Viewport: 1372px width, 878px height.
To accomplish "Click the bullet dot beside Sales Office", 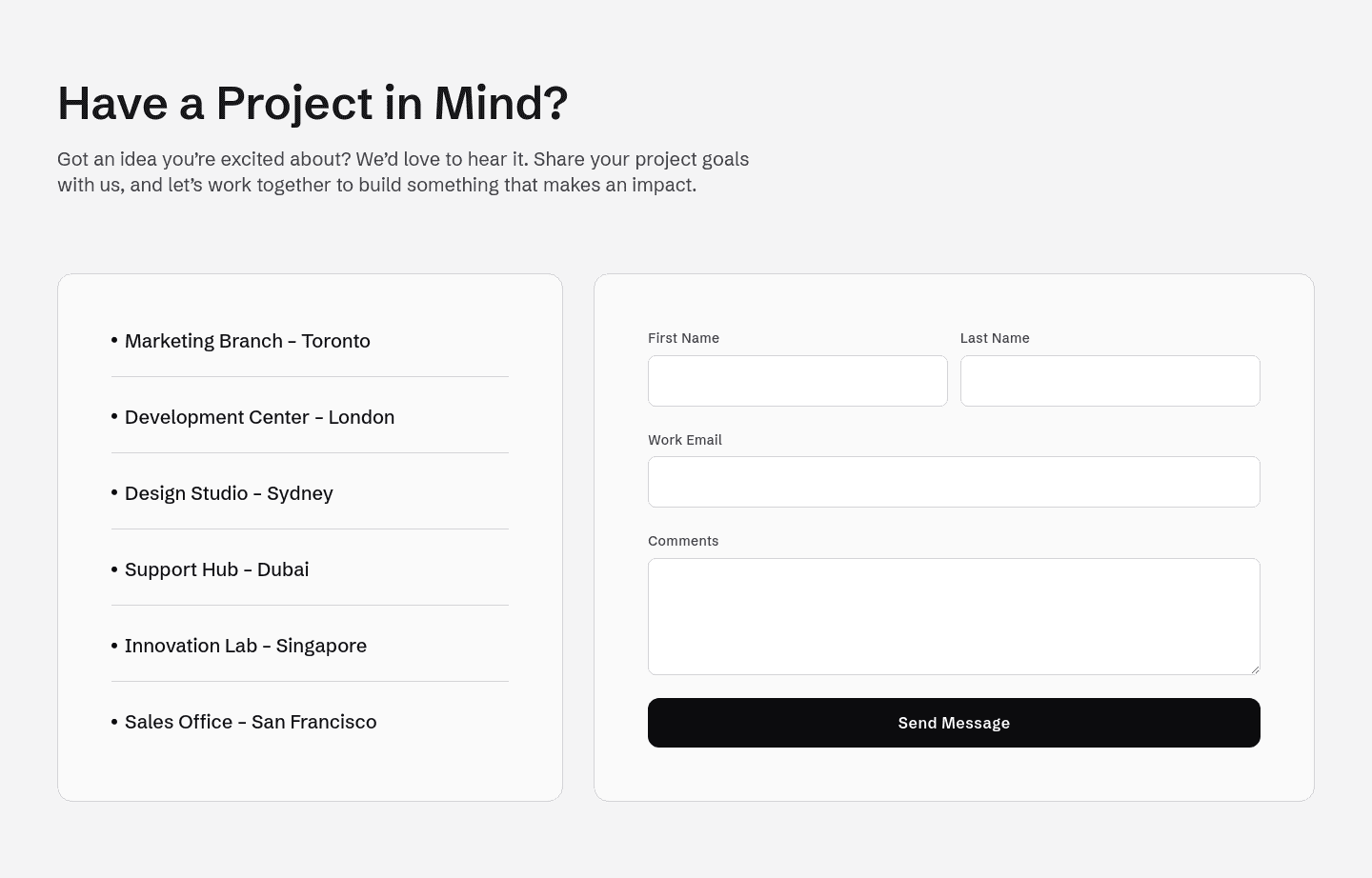I will coord(114,721).
